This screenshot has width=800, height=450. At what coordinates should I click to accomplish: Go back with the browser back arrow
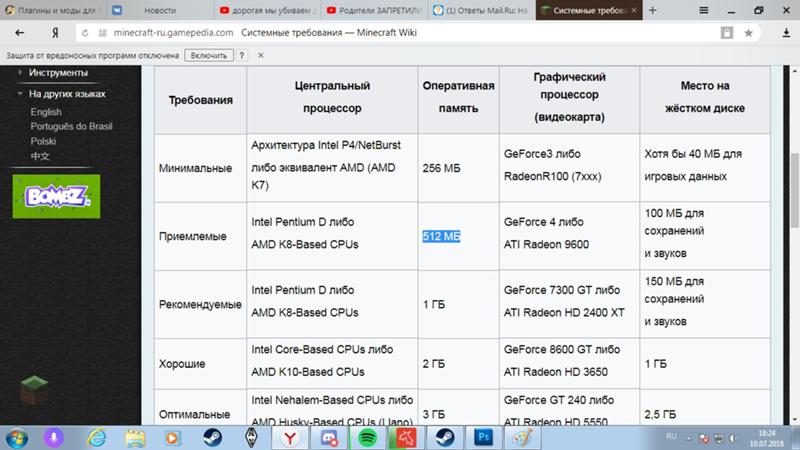(x=19, y=33)
